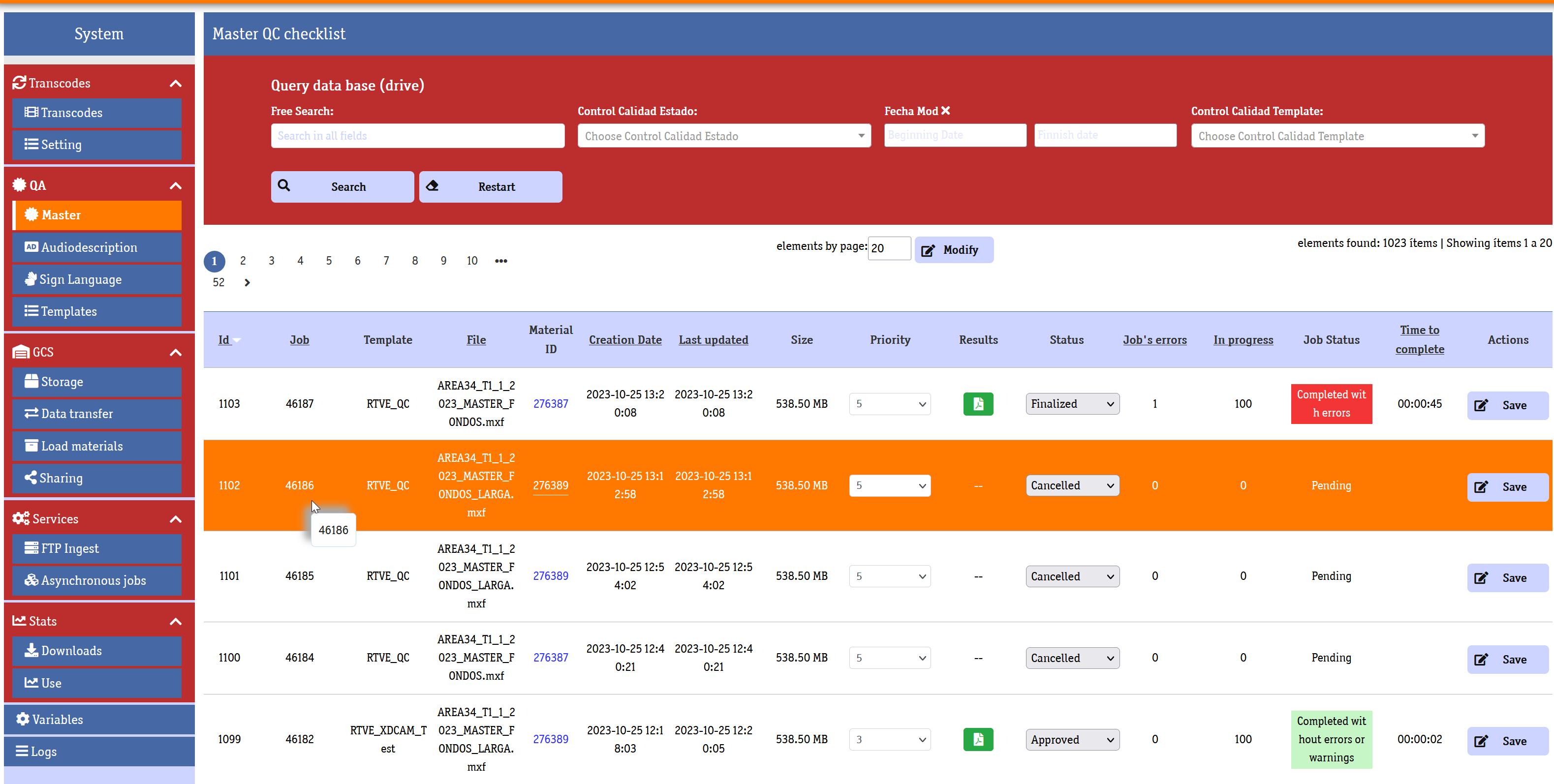The image size is (1554, 784).
Task: Open Control Calidad Template dropdown
Action: coord(1337,136)
